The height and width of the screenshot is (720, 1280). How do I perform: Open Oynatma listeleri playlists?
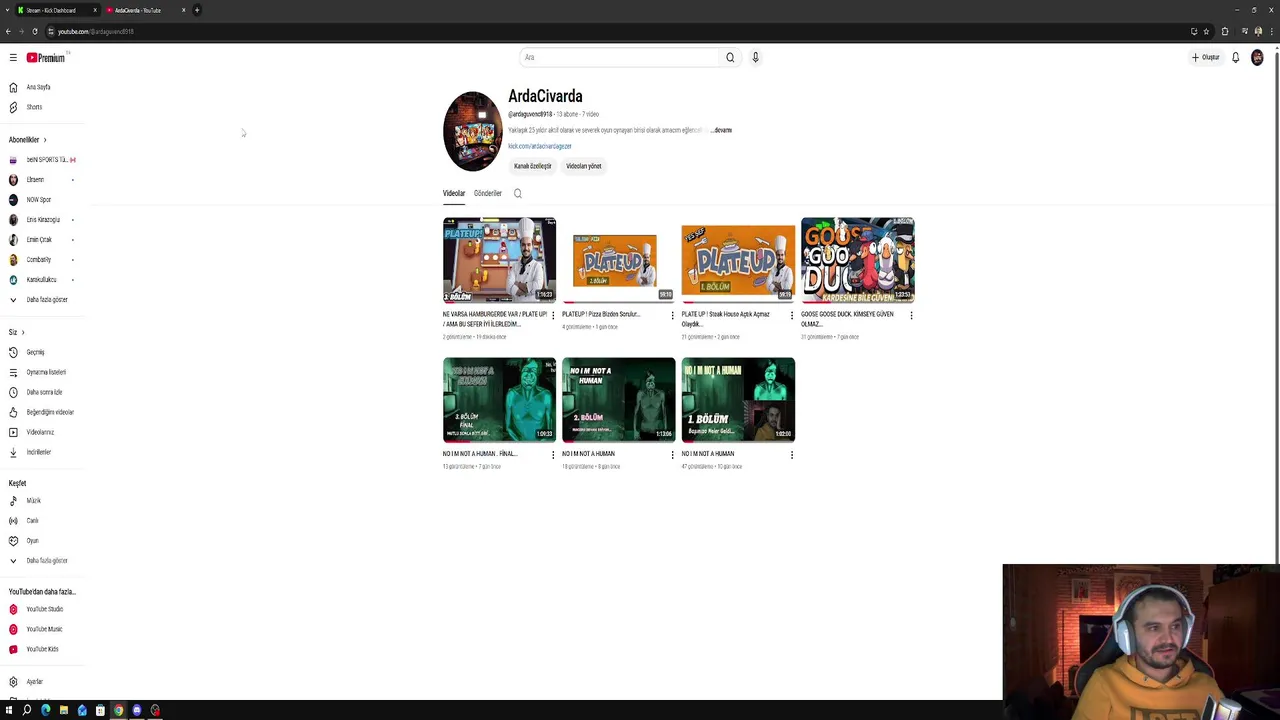pyautogui.click(x=45, y=372)
